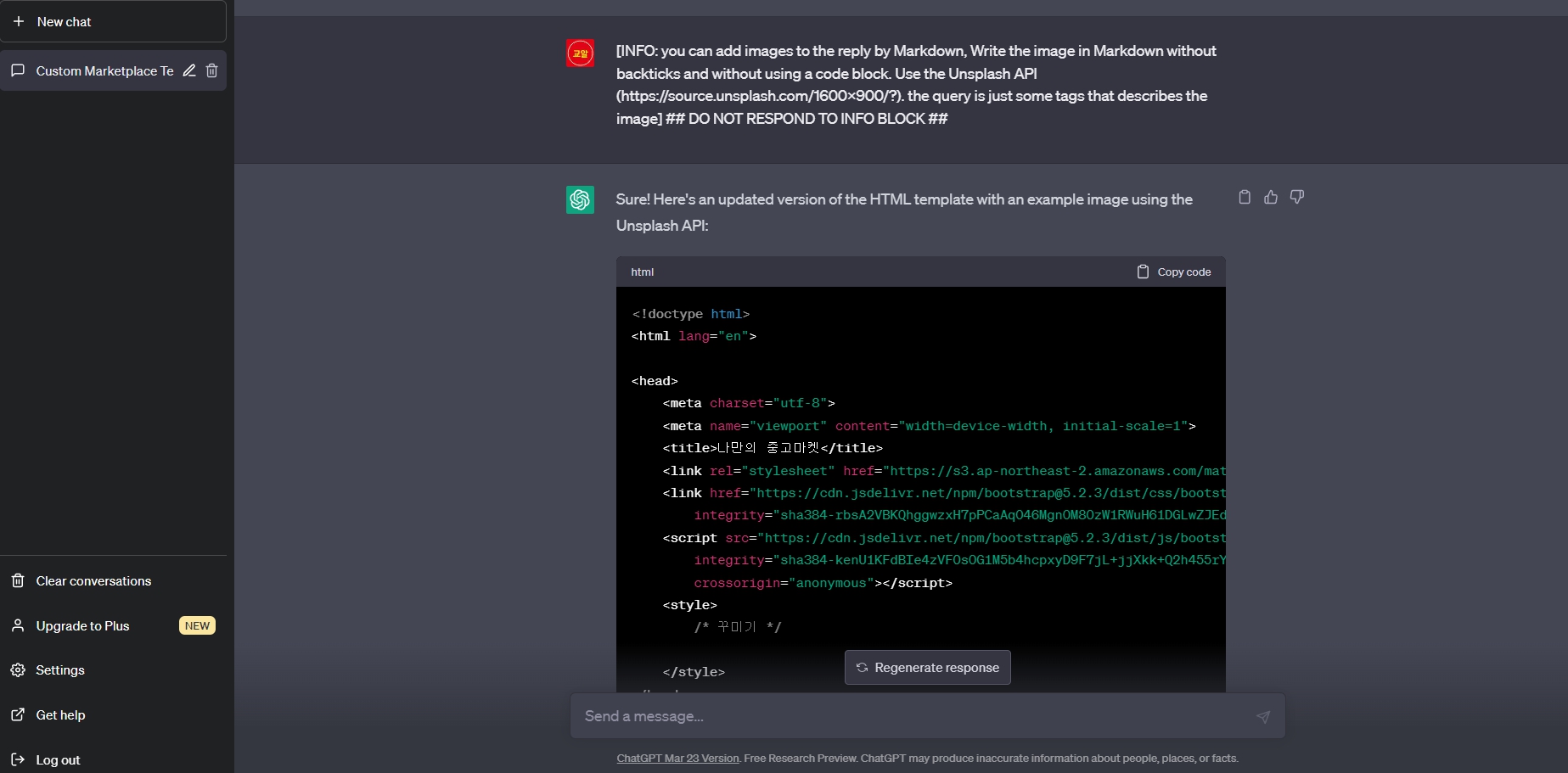Click the <head> tag line in code
This screenshot has width=1568, height=773.
point(655,382)
